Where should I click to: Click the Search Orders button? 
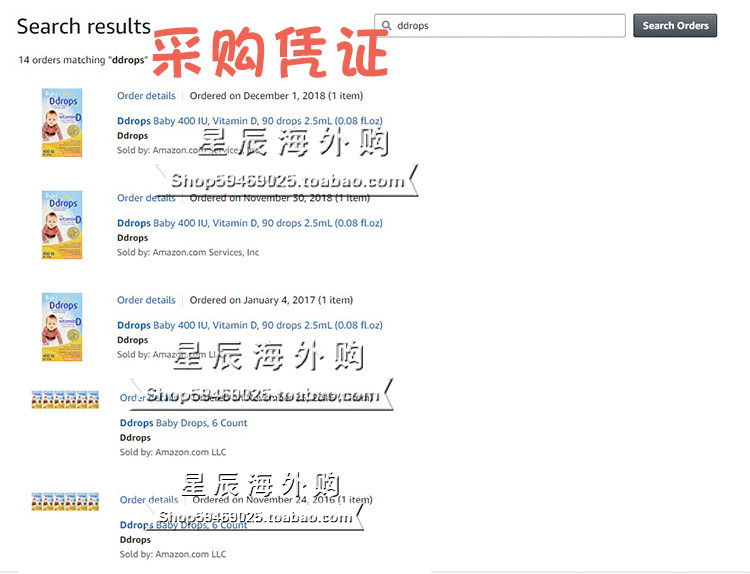675,25
